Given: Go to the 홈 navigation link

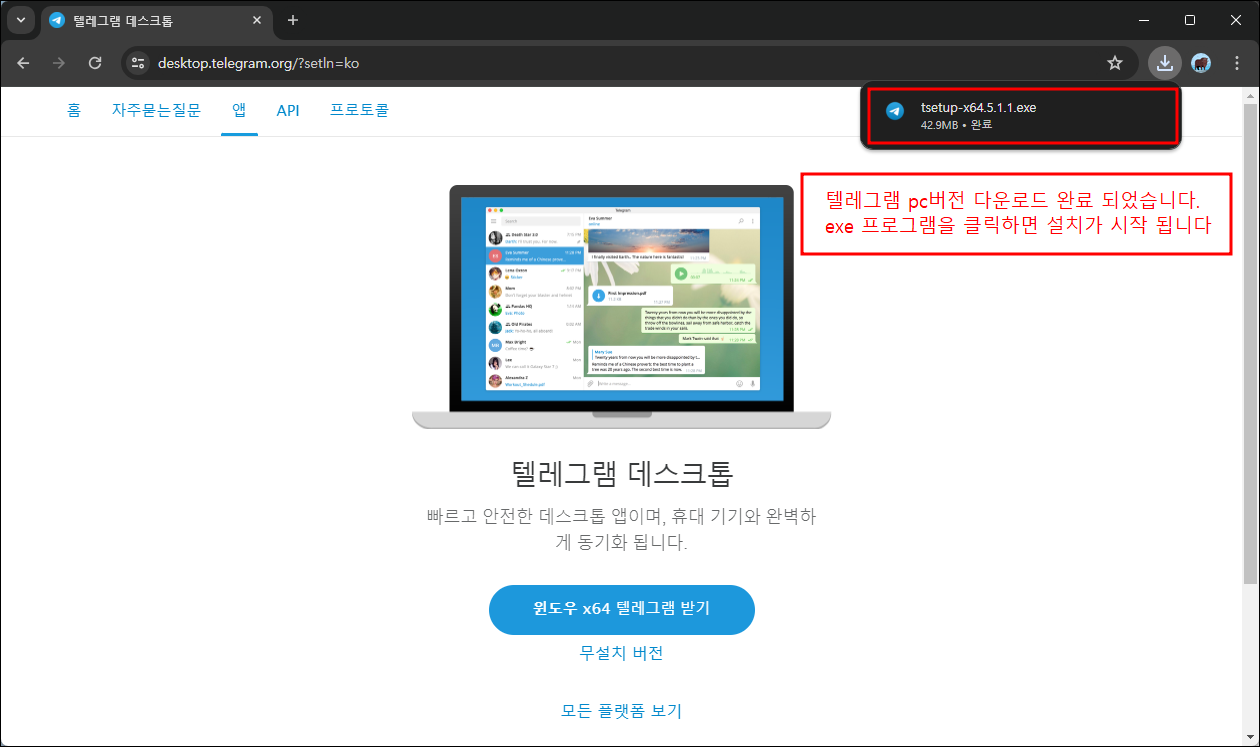Looking at the screenshot, I should point(74,110).
